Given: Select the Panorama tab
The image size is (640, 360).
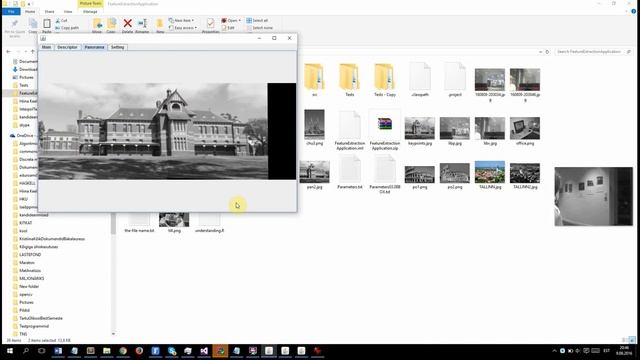Looking at the screenshot, I should pos(94,47).
